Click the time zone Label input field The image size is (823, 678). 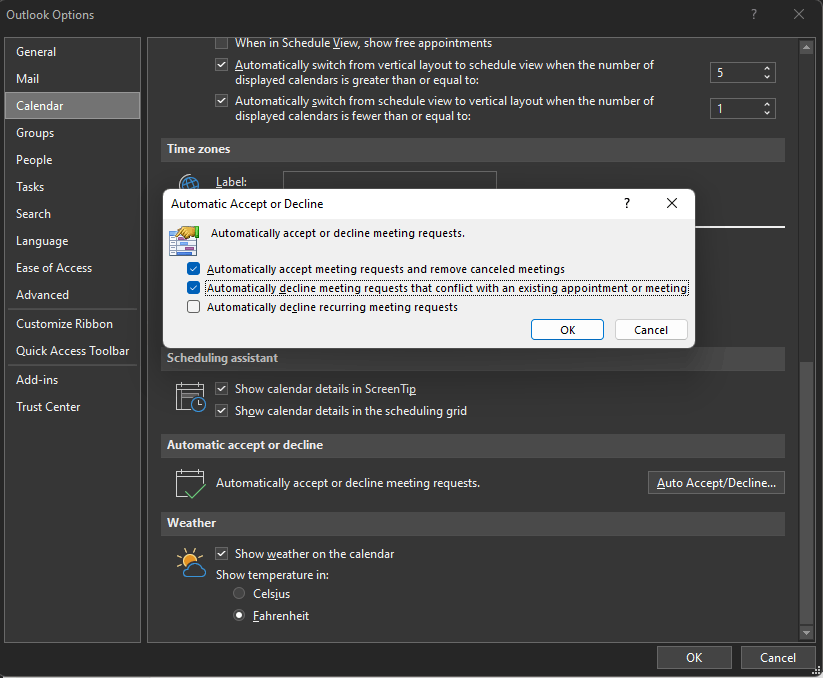click(x=389, y=180)
